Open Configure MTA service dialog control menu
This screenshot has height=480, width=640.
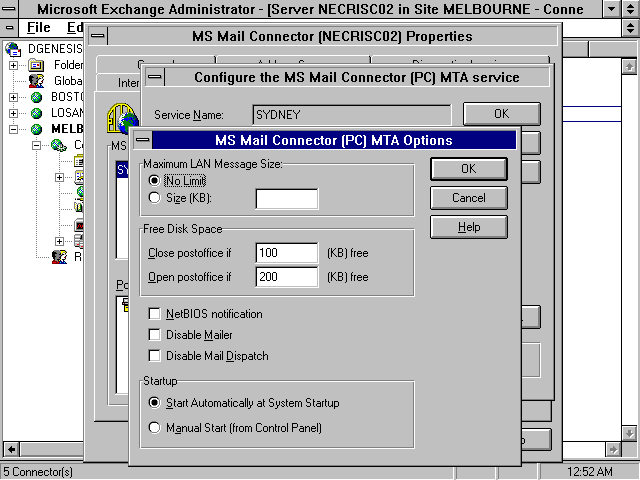pyautogui.click(x=155, y=77)
